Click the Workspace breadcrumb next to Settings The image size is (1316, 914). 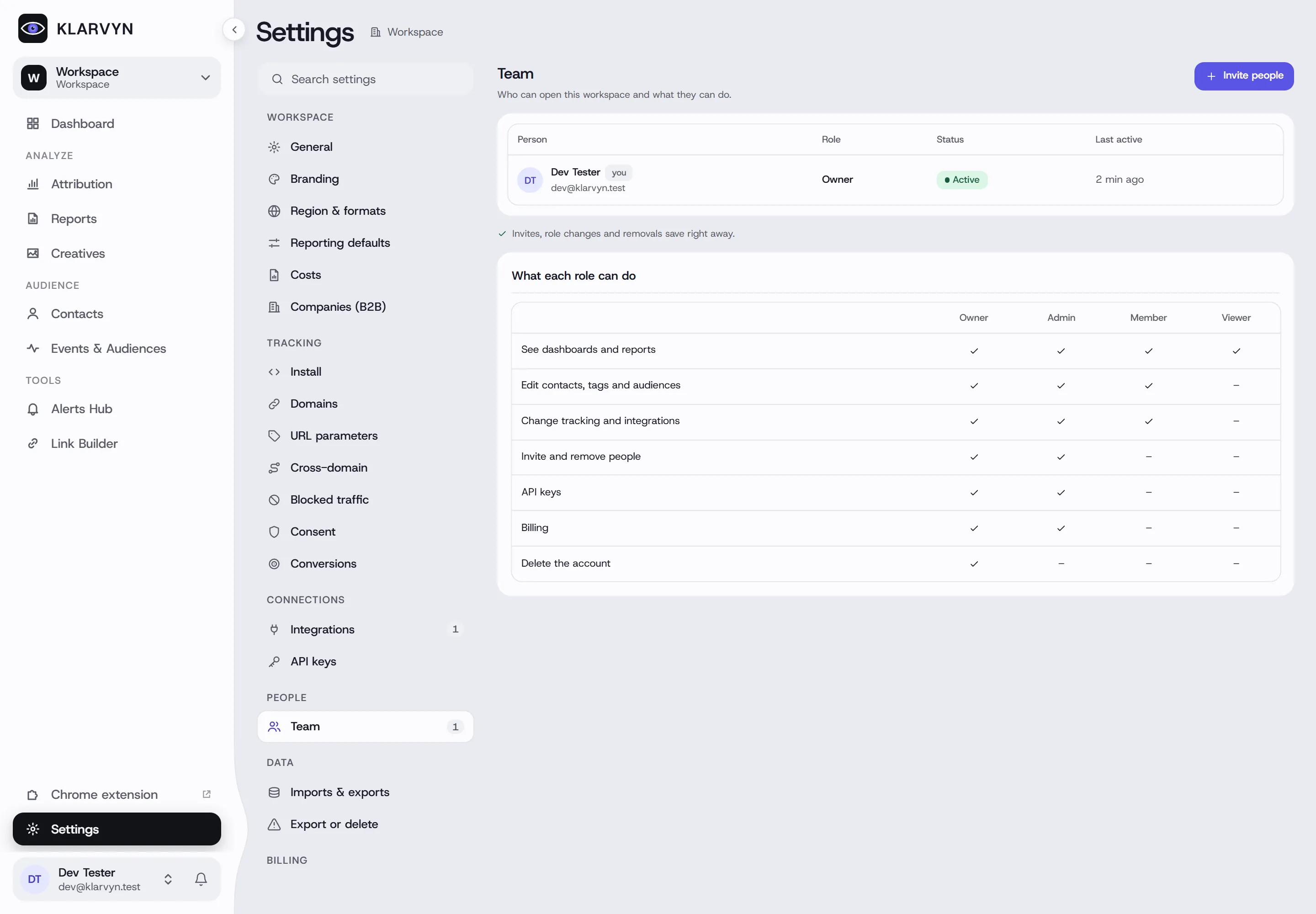click(407, 32)
